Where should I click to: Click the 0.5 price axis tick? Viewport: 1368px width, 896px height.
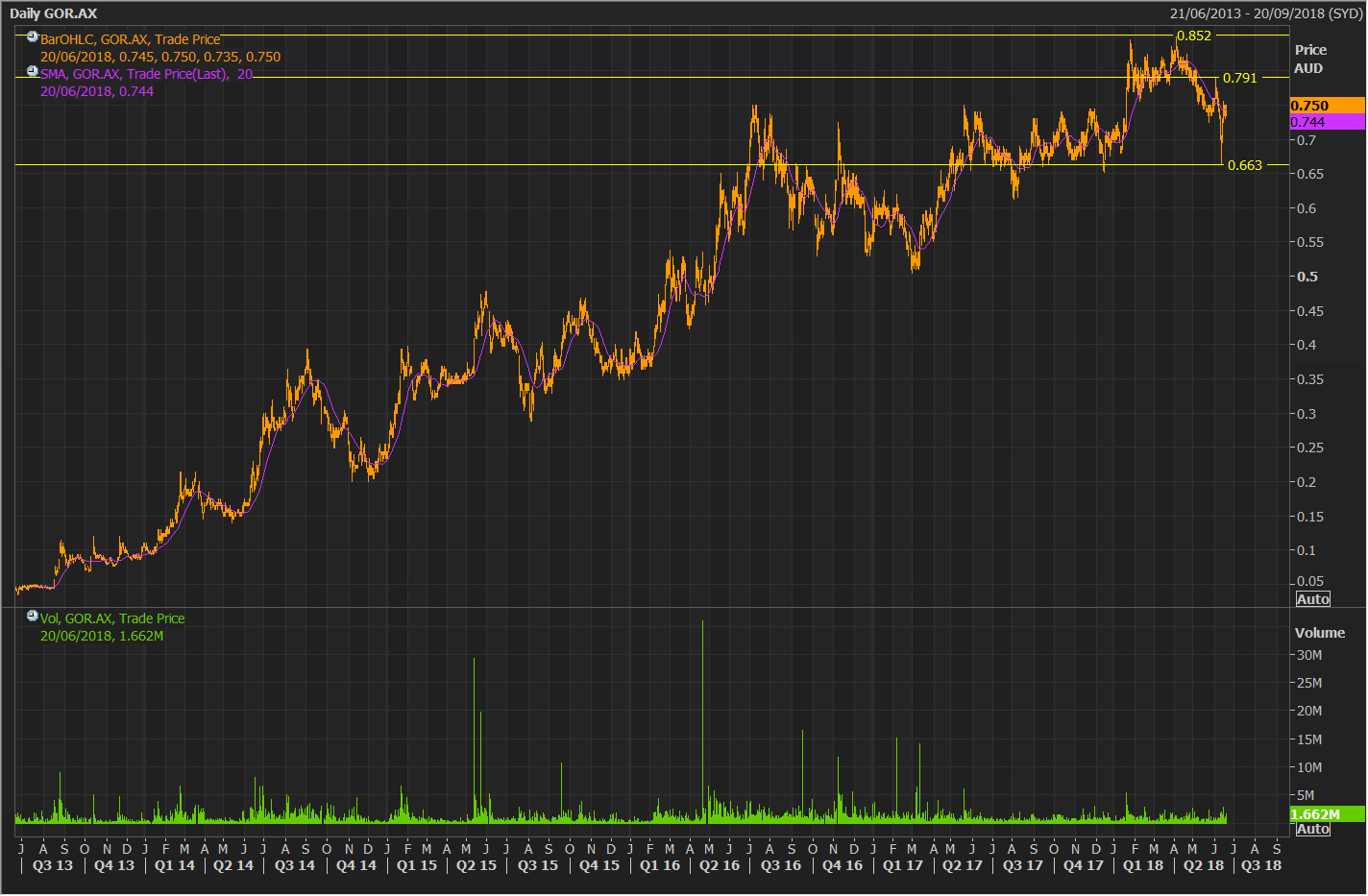point(1307,277)
